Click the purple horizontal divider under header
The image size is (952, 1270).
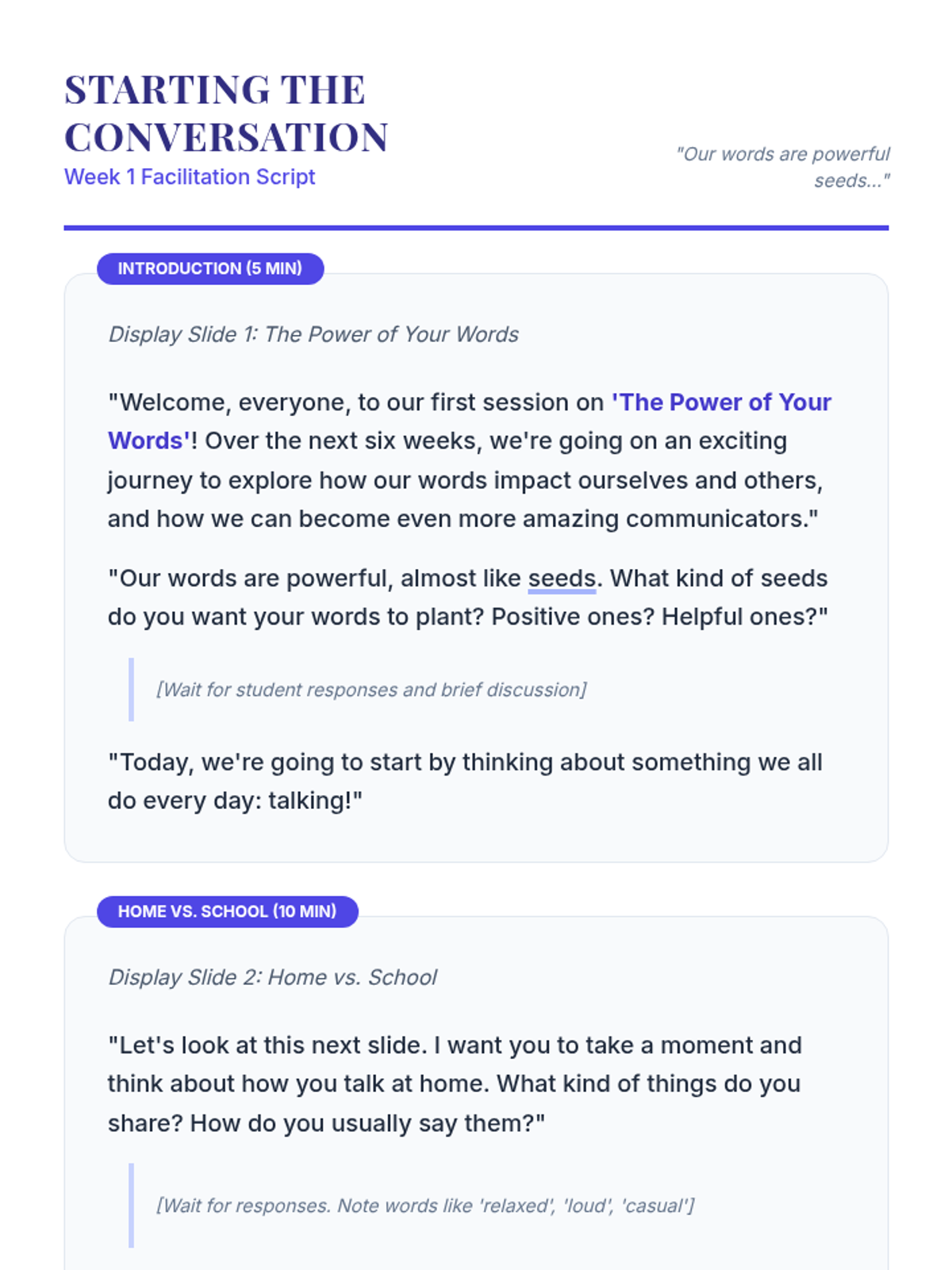476,228
